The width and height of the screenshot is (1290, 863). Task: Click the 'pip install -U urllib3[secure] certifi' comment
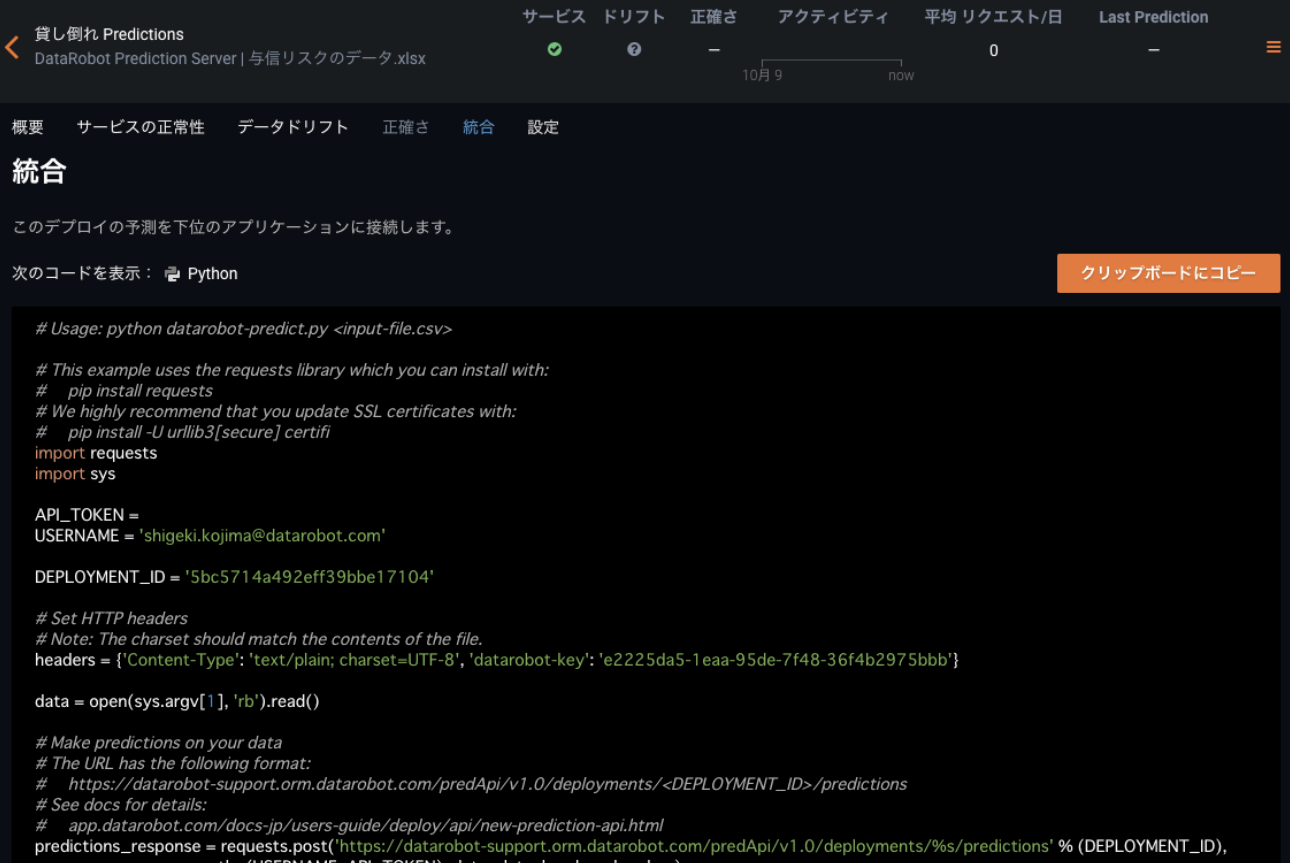tap(182, 432)
